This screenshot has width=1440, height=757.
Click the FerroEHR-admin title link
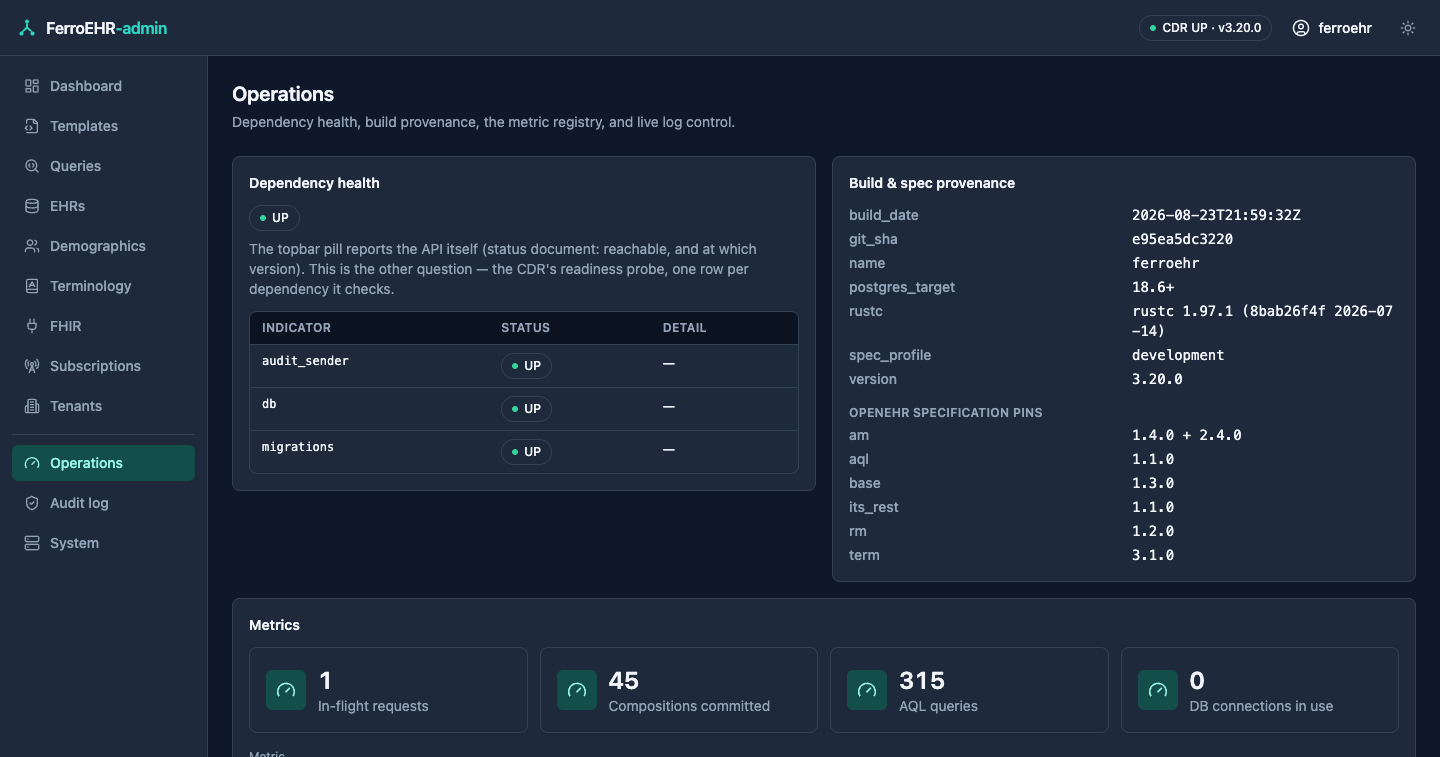107,28
